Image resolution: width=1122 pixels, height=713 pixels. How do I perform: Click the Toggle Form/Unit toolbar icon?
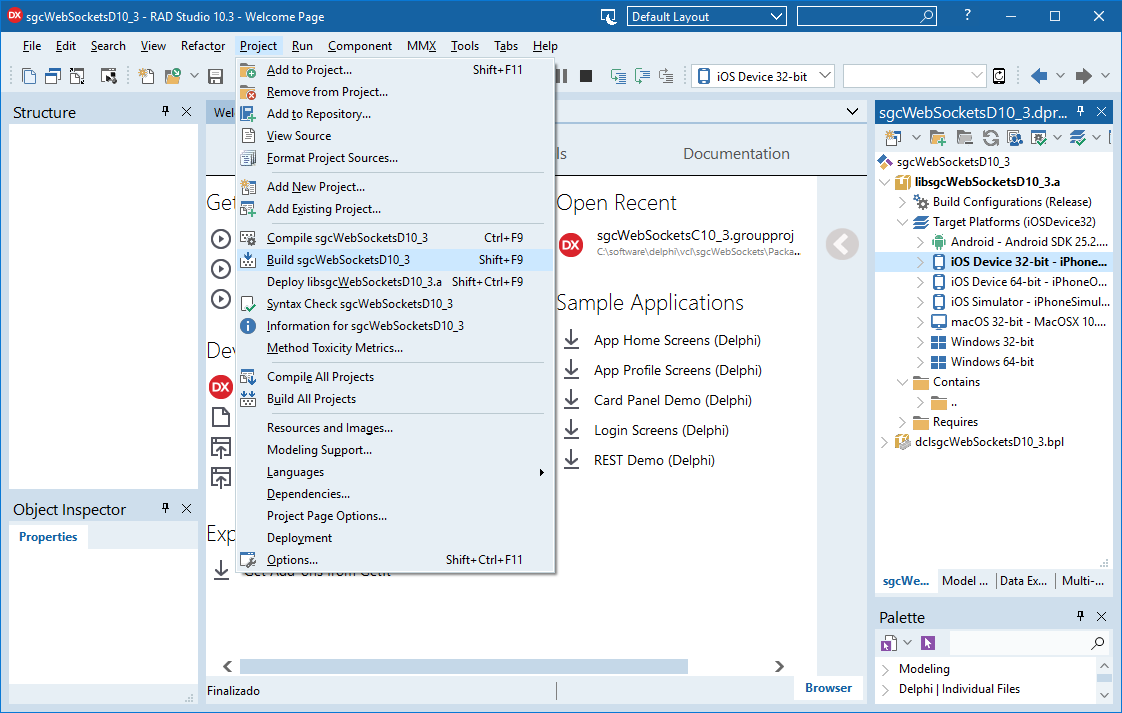click(x=77, y=76)
